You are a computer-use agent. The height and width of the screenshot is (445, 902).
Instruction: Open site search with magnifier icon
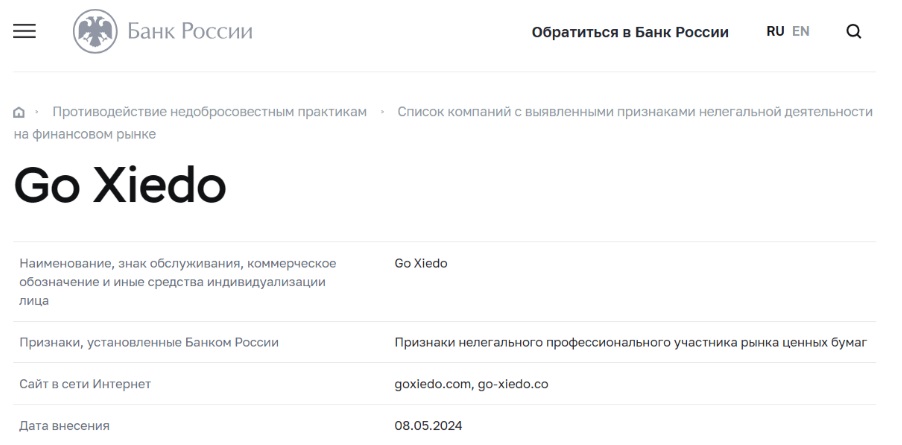pyautogui.click(x=853, y=31)
